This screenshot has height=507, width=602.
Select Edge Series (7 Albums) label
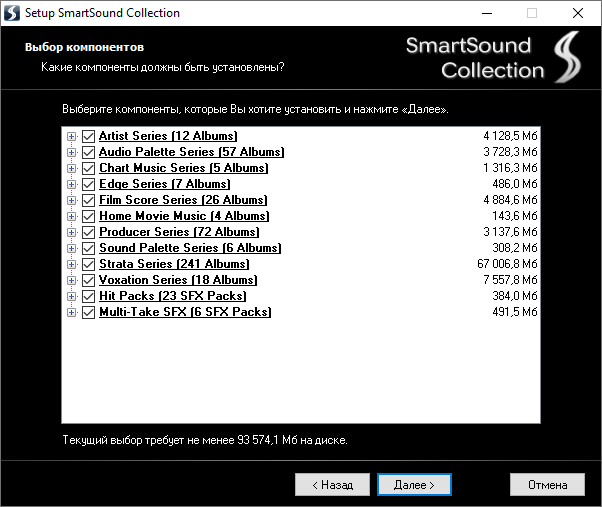(164, 184)
